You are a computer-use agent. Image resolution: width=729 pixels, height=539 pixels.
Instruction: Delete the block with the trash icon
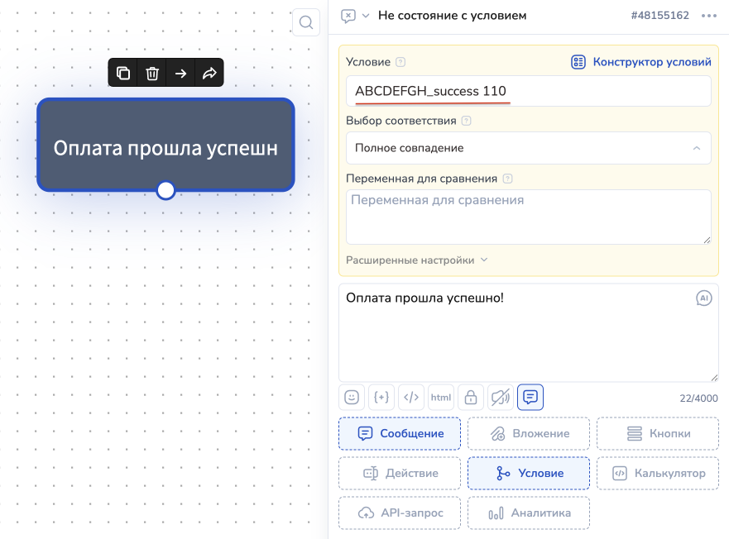click(152, 73)
